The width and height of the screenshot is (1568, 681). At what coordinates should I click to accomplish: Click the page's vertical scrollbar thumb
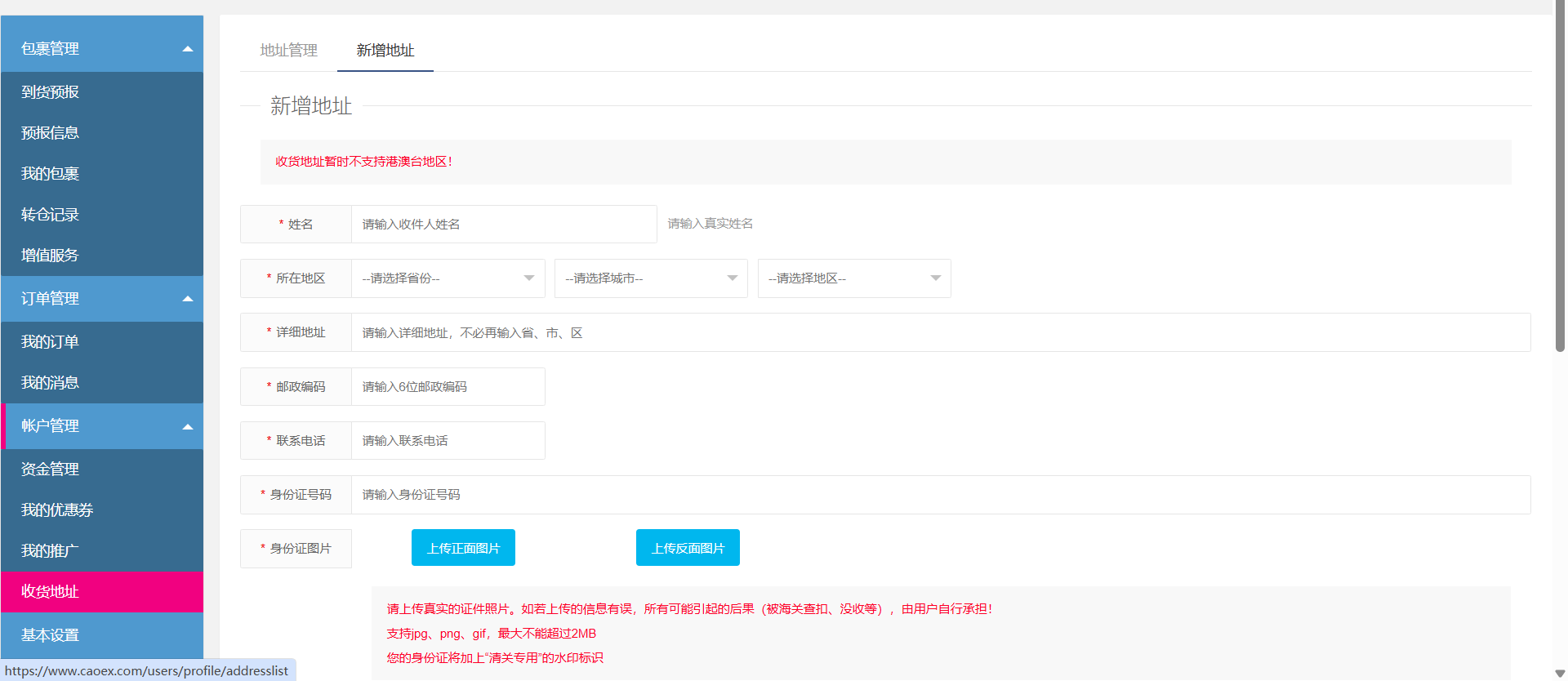coord(1560,180)
